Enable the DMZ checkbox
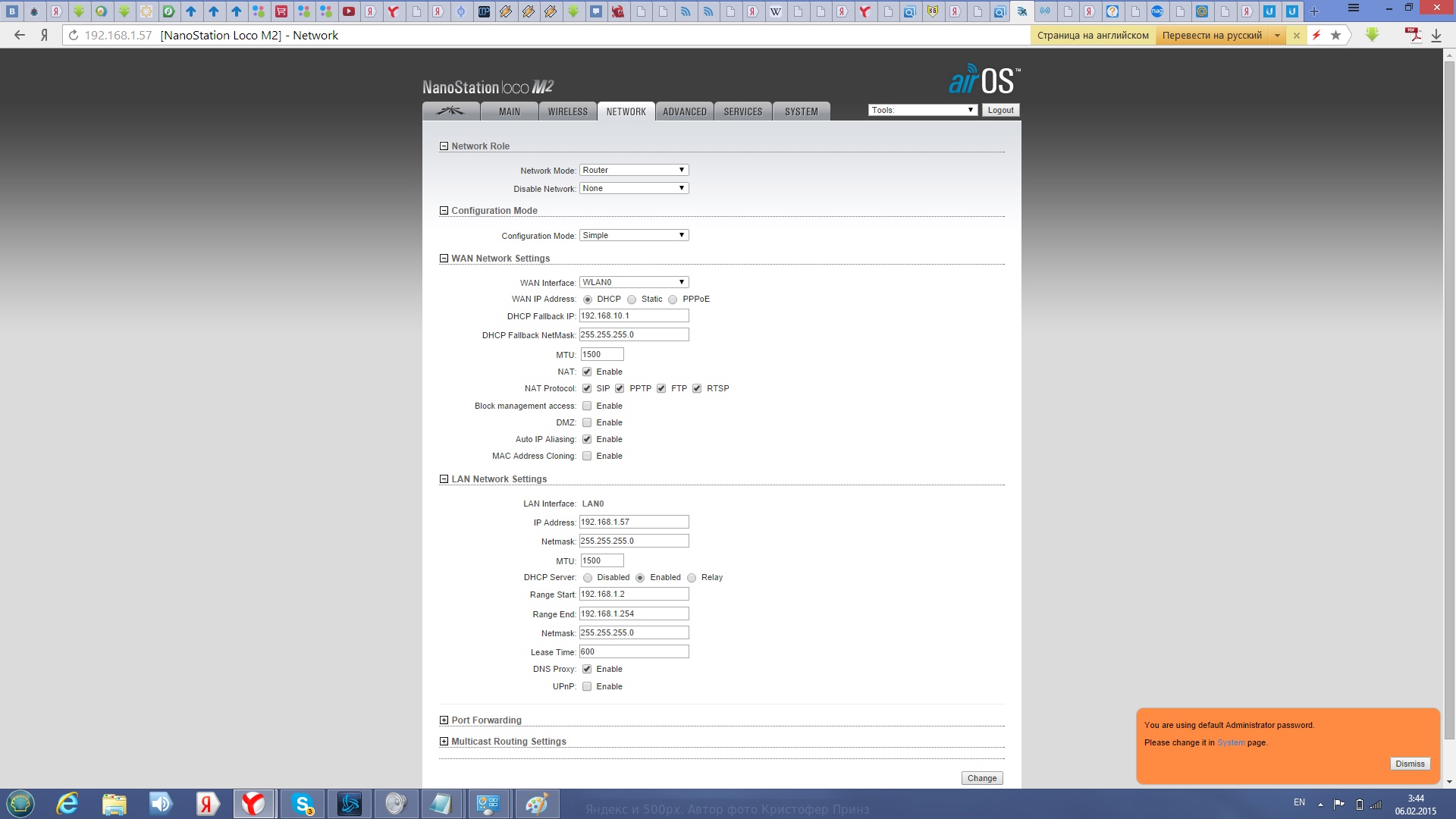This screenshot has width=1456, height=819. click(x=587, y=422)
